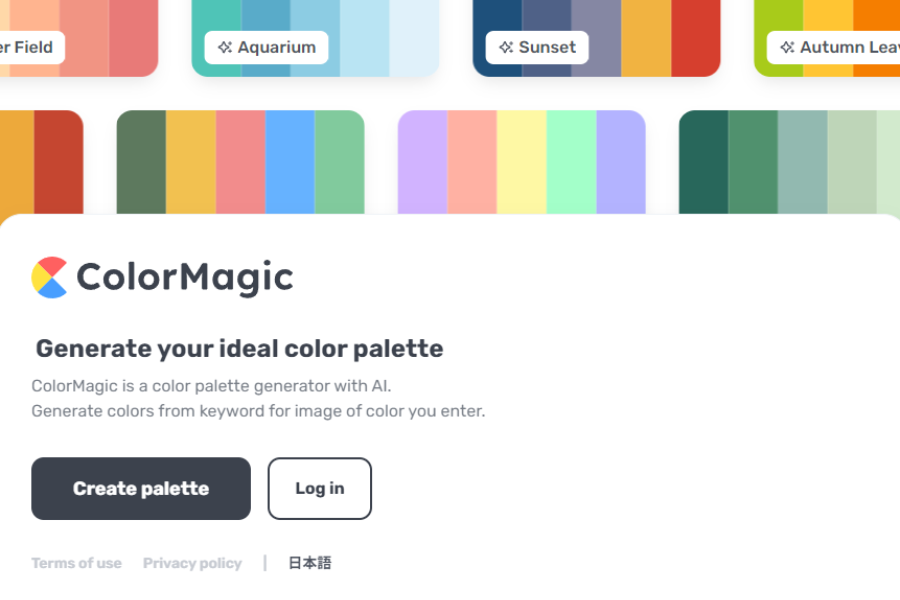The height and width of the screenshot is (600, 900).
Task: Click the Log in button
Action: [x=319, y=488]
